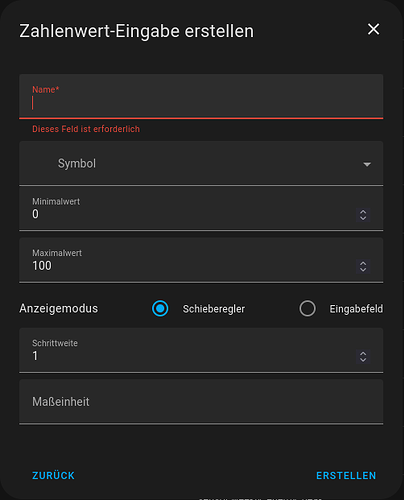Click the Minimalwert input field

pos(201,209)
